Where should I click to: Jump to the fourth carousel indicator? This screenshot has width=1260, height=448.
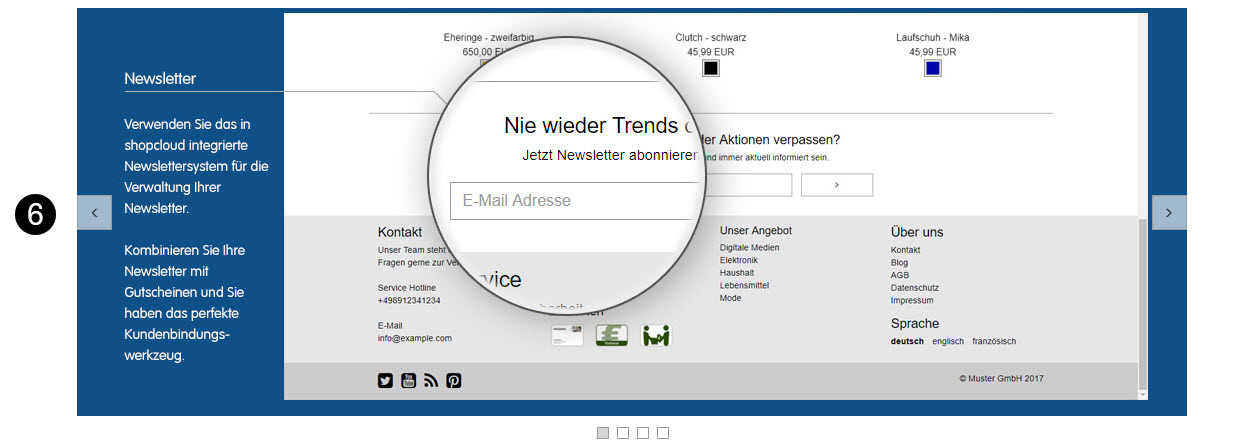[x=663, y=433]
